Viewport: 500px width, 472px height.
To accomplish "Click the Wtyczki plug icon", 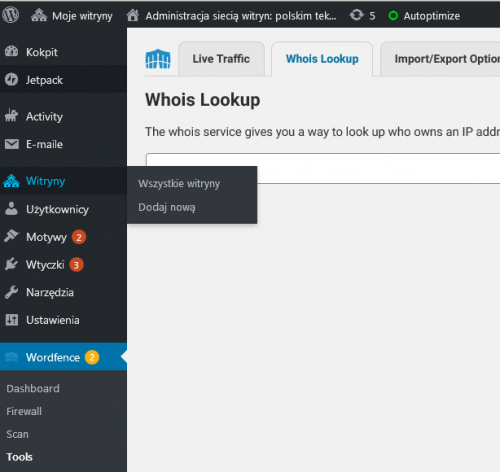I will pyautogui.click(x=12, y=264).
